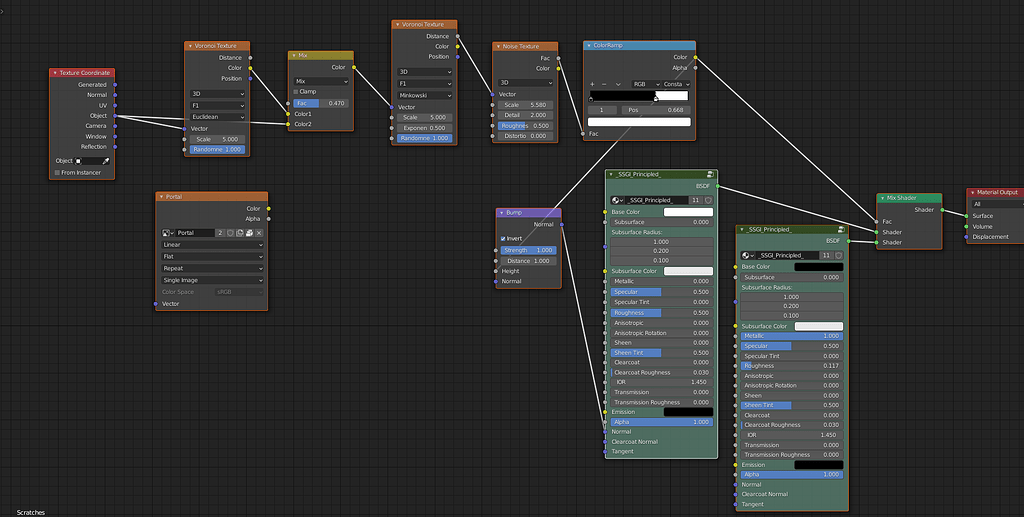Open node tree browser in white-base _SSGI_Principled_ node
Image resolution: width=1024 pixels, height=517 pixels.
click(617, 200)
